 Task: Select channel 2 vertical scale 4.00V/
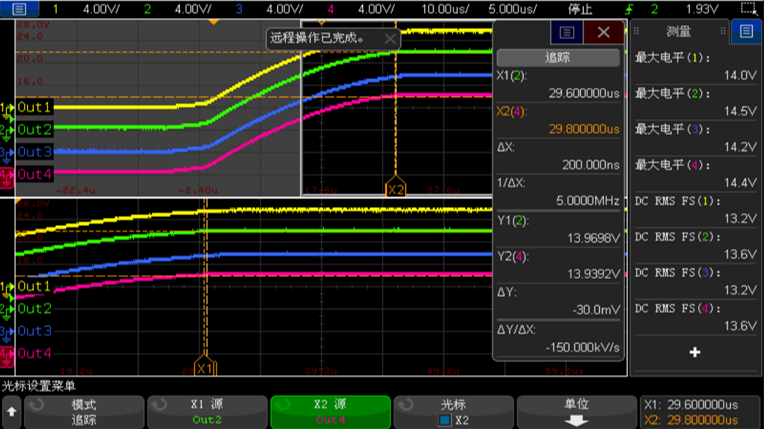[193, 9]
